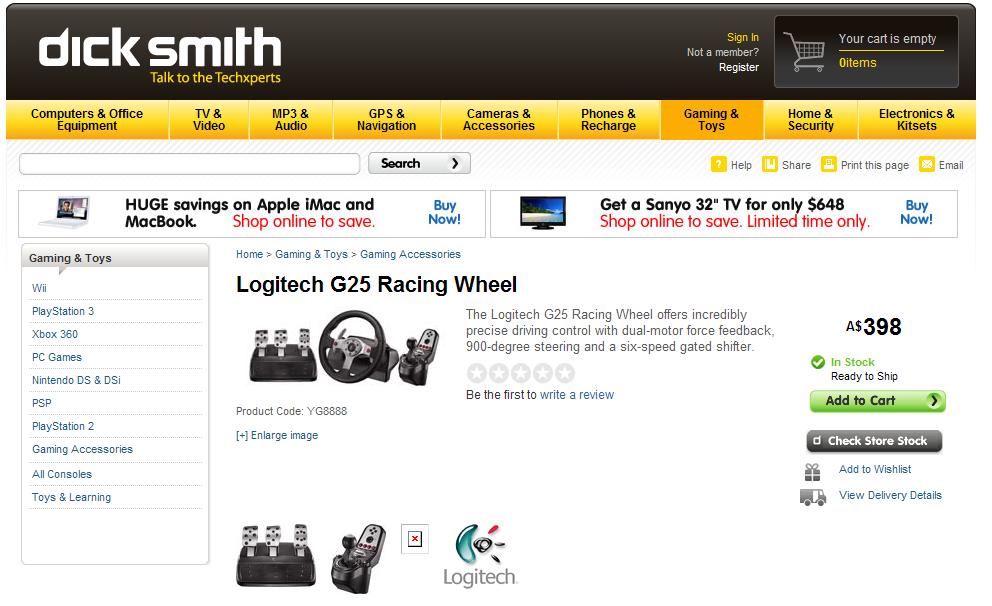Viewport: 992px width, 606px height.
Task: Open Phones & Recharge menu
Action: click(609, 120)
